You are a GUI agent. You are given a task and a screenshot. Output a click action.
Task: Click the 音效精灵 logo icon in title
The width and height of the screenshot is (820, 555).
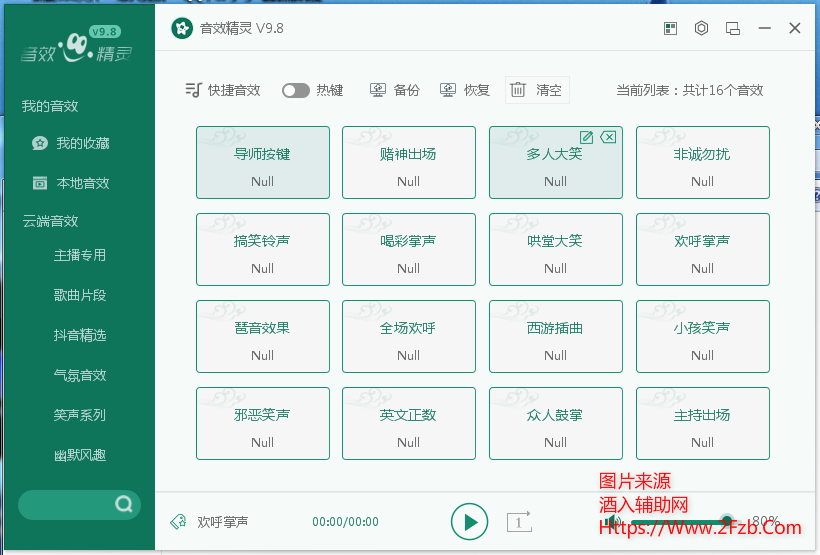coord(182,28)
